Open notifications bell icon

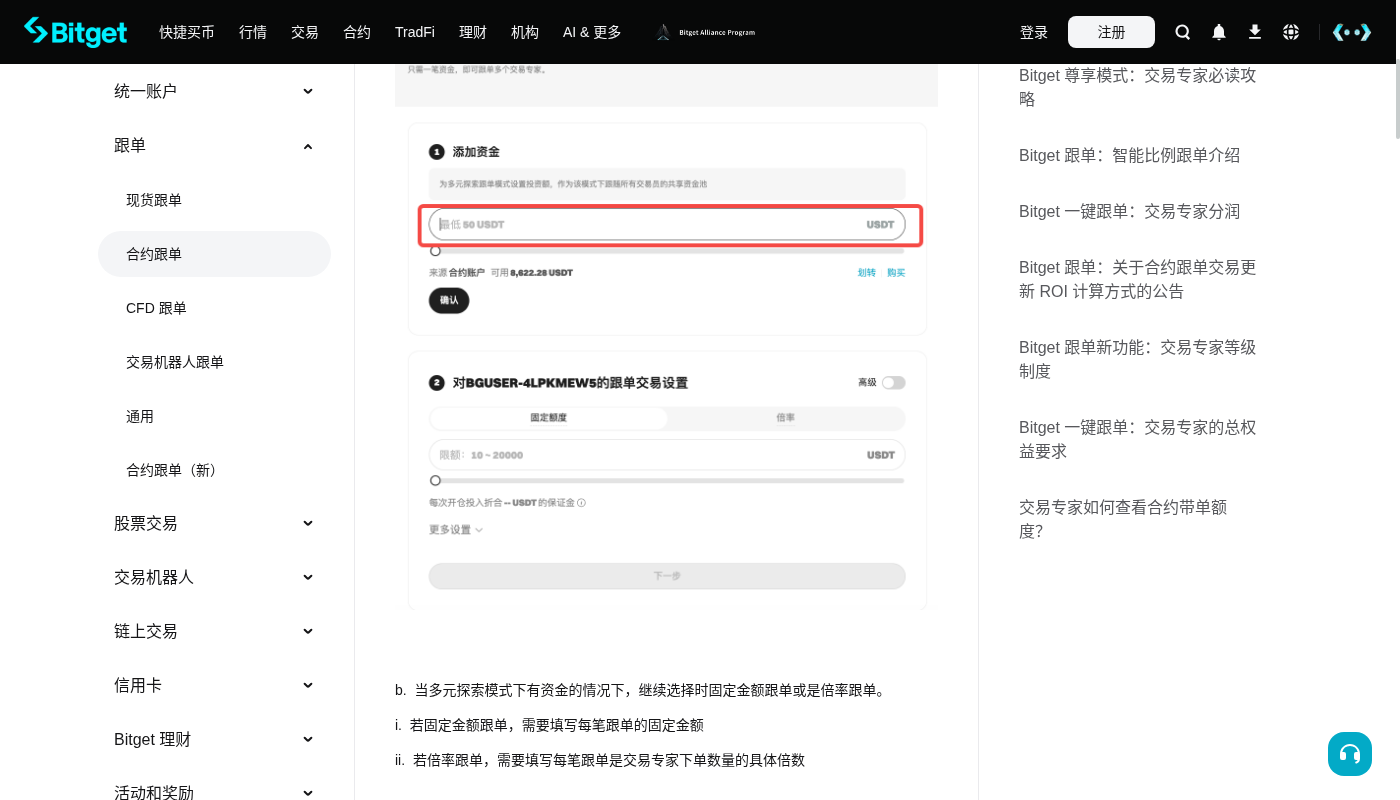click(x=1219, y=32)
